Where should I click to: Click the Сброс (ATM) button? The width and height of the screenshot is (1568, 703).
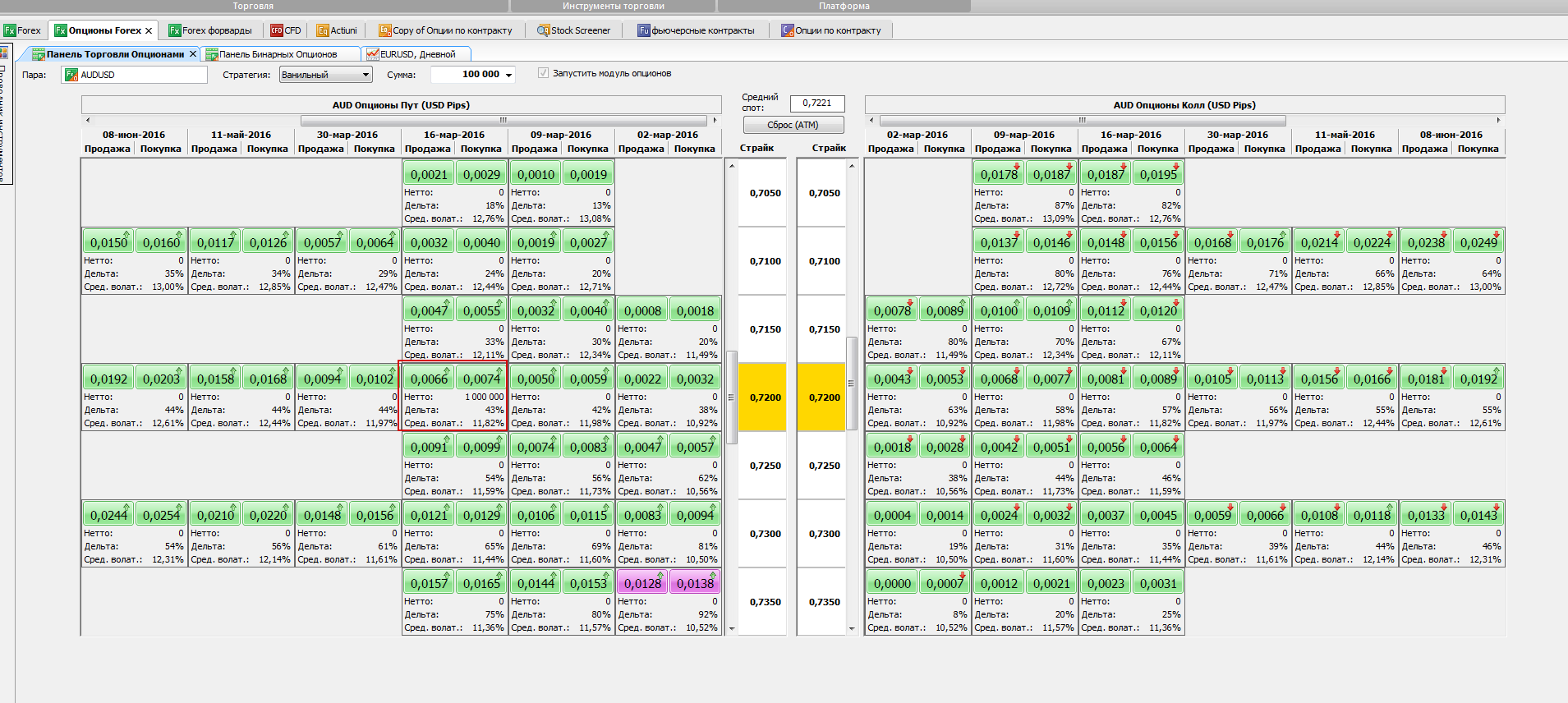[793, 125]
